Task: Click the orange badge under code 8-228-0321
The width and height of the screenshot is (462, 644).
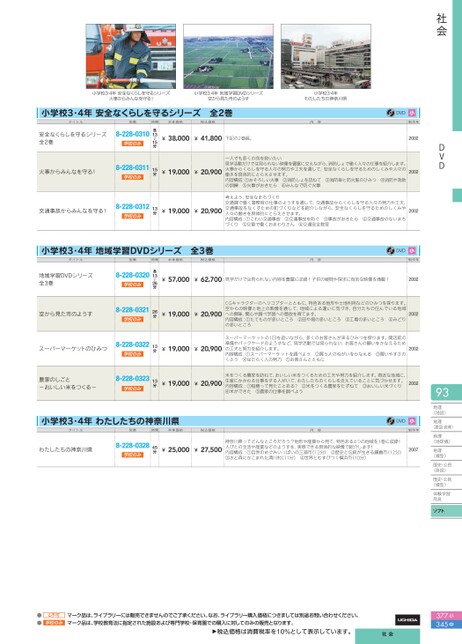Action: 132,319
